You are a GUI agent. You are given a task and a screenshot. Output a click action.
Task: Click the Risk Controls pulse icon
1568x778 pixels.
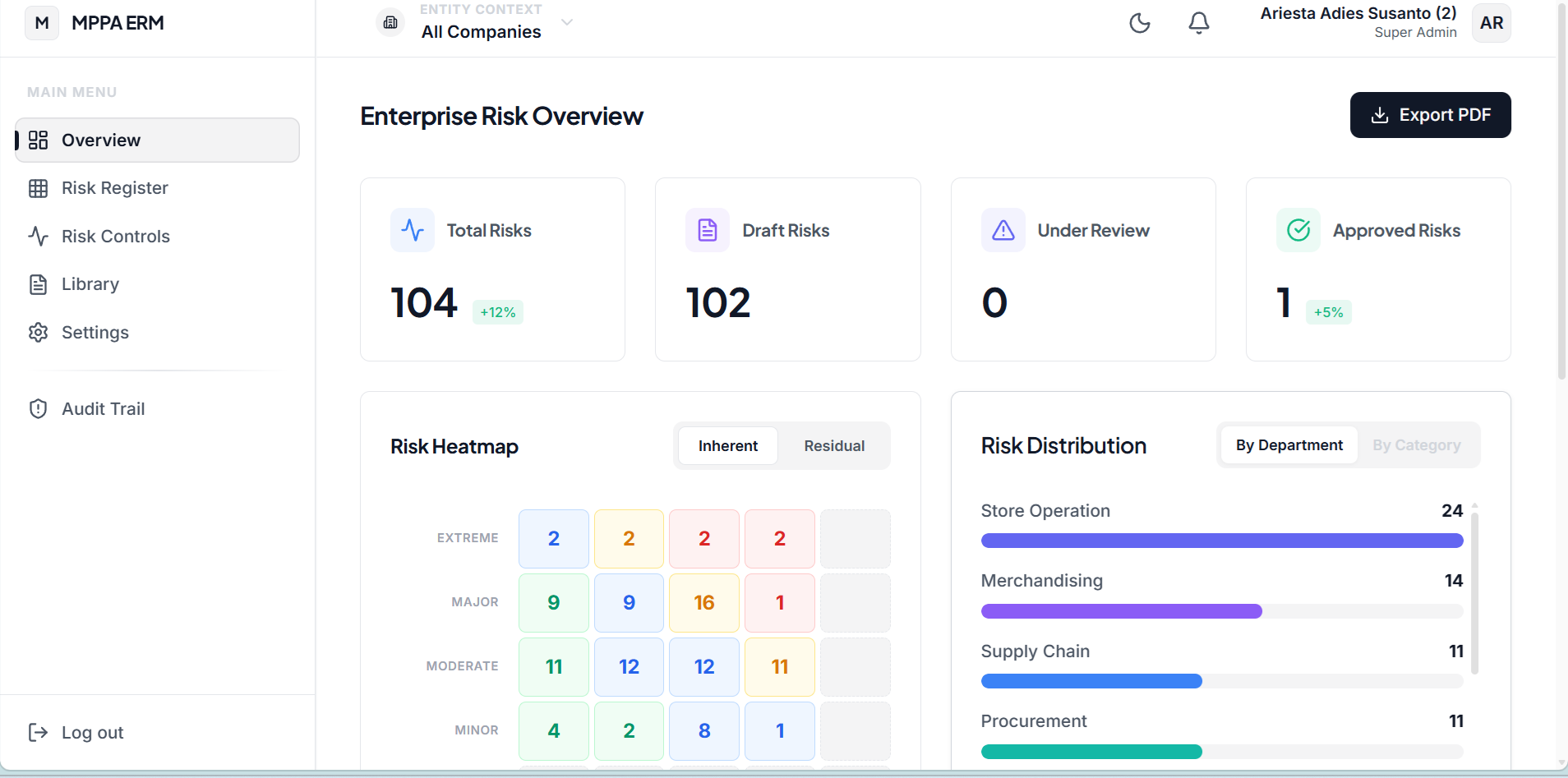click(x=39, y=237)
